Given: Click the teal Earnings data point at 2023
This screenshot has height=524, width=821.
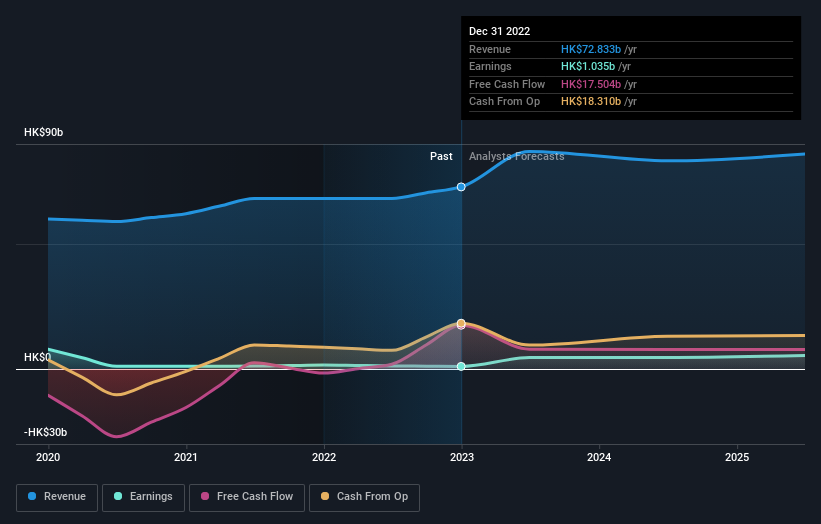Looking at the screenshot, I should tap(461, 366).
